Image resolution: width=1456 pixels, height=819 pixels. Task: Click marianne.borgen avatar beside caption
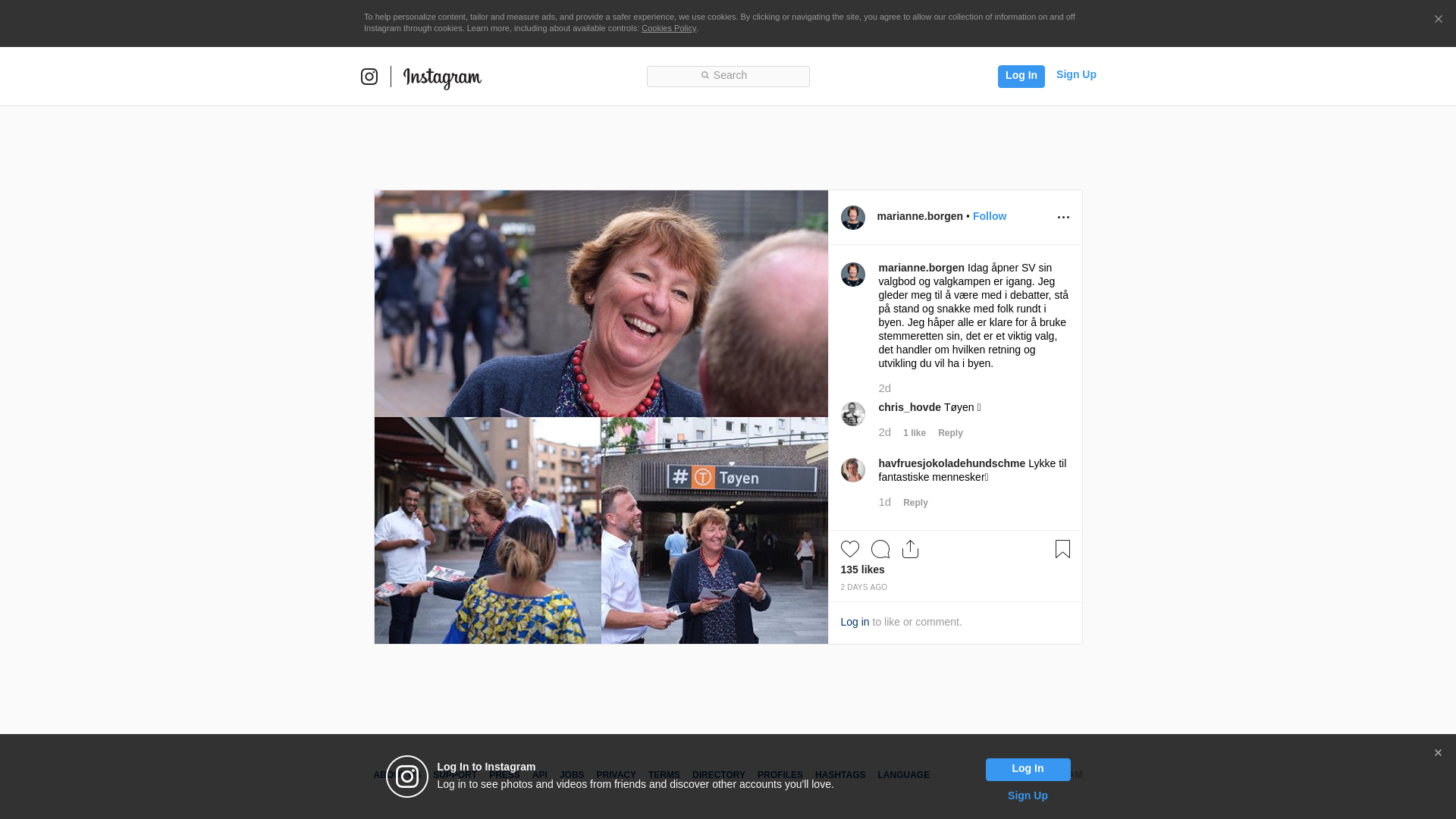tap(853, 275)
